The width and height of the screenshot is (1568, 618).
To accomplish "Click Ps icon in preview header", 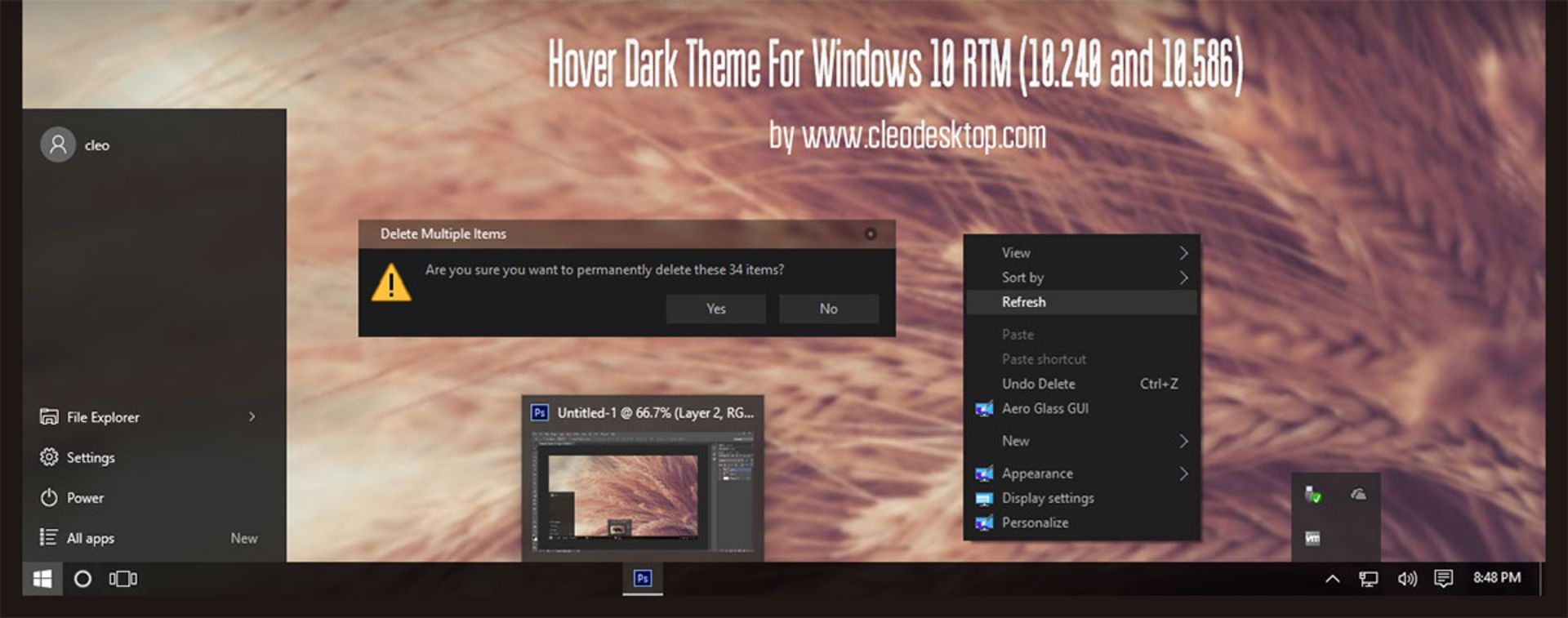I will tap(540, 413).
